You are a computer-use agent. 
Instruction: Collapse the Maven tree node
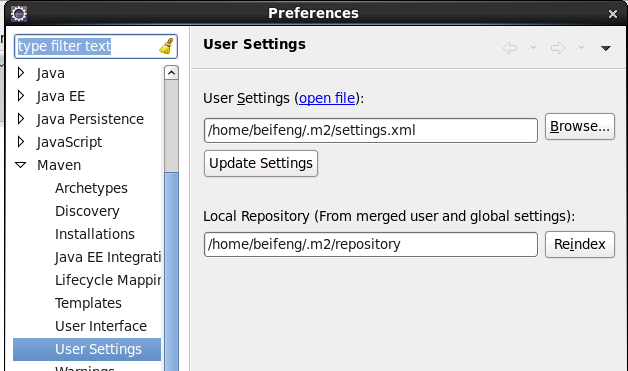(21, 165)
